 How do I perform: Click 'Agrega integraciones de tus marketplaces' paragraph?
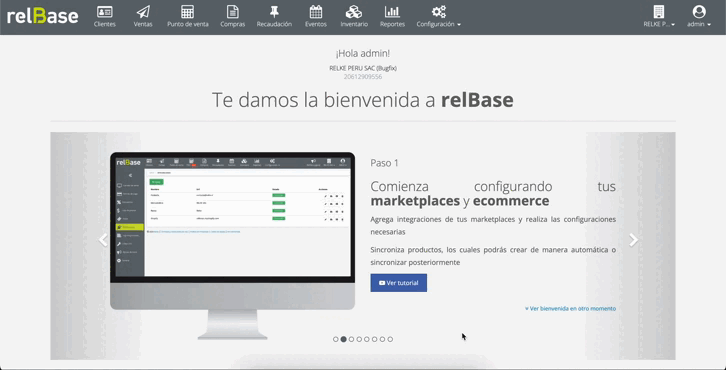point(493,225)
